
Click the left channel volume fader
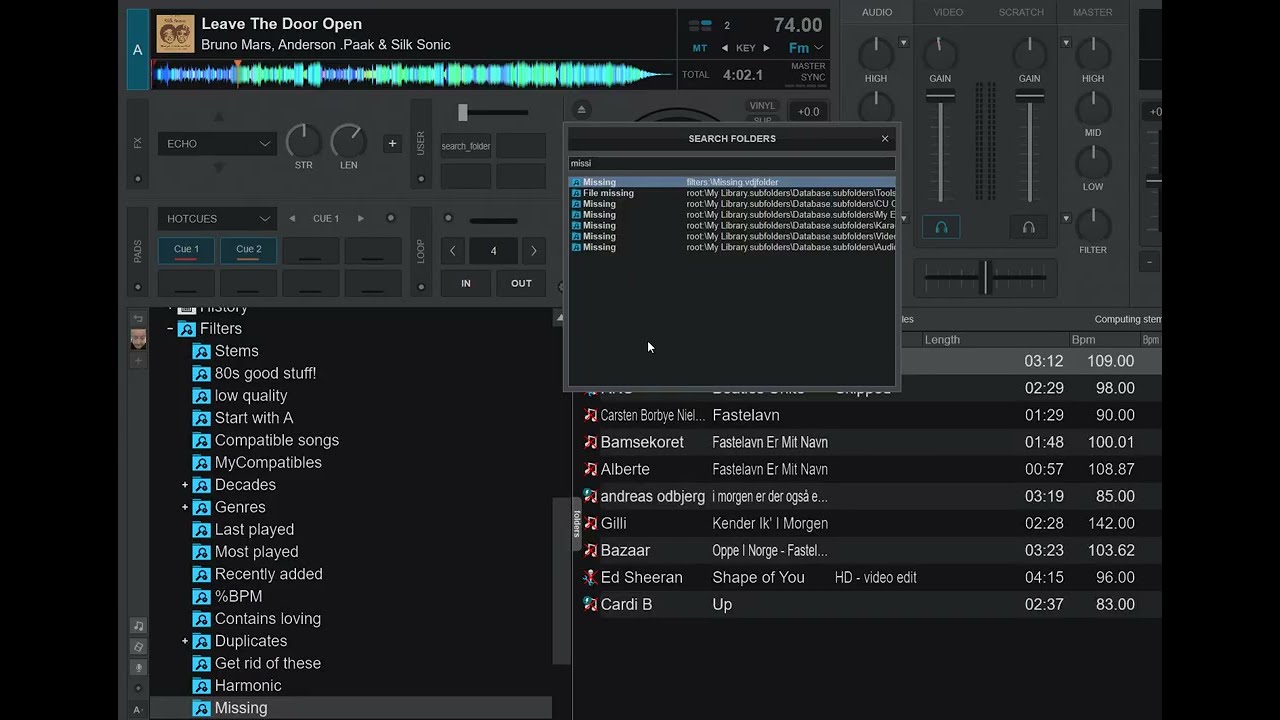(x=940, y=96)
